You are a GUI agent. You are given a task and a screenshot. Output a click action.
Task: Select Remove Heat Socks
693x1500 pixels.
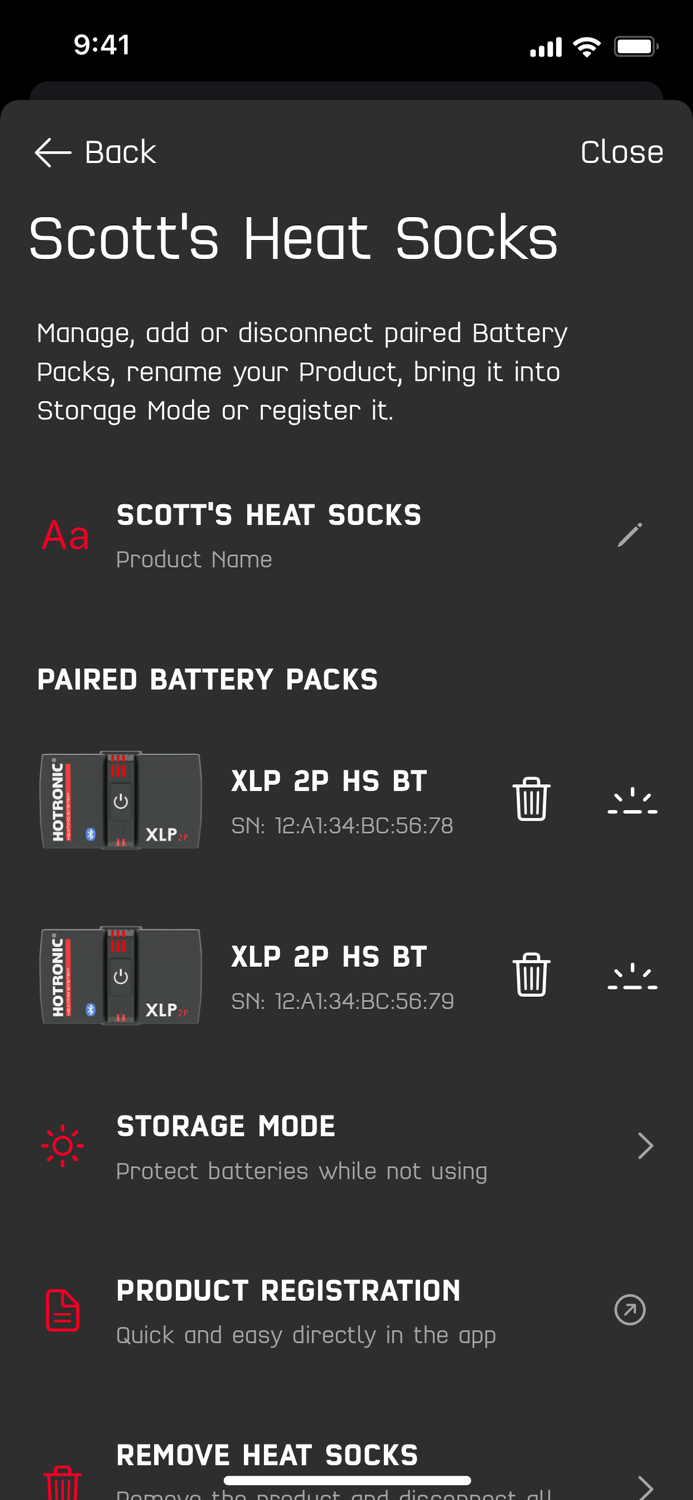(x=267, y=1455)
